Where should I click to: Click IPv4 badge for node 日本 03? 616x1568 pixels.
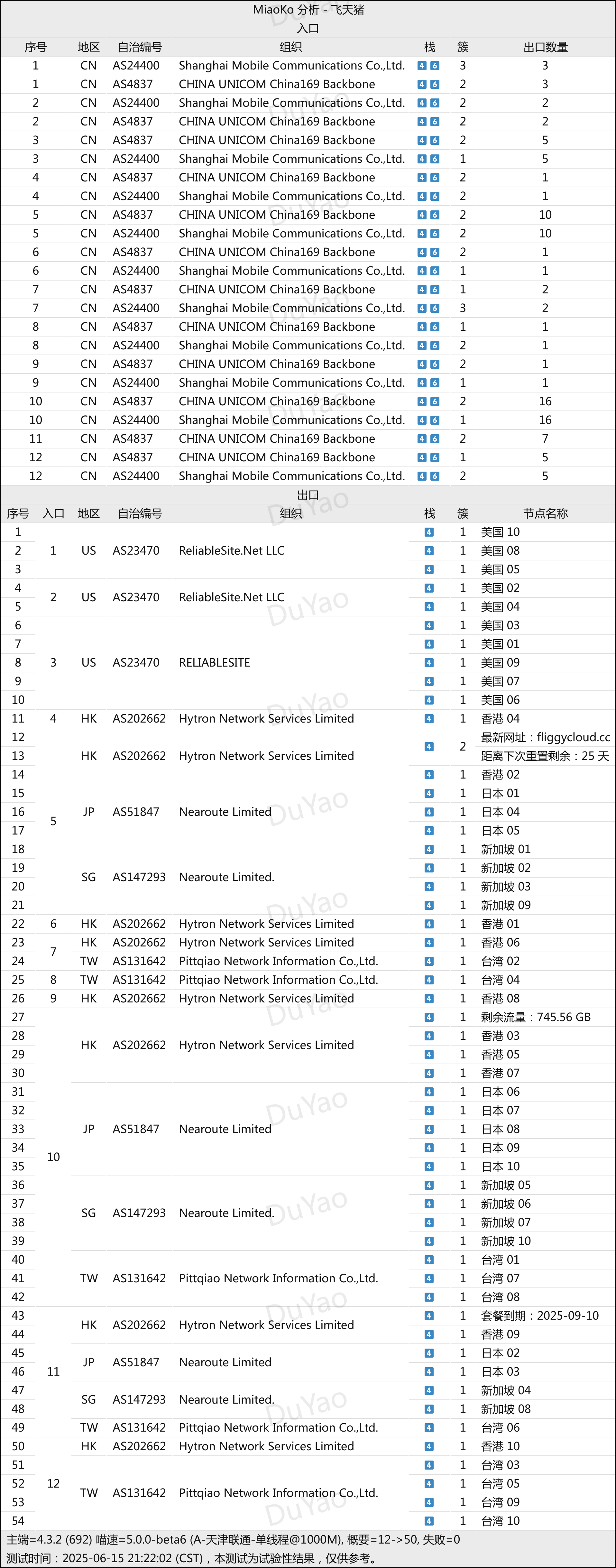point(429,1371)
